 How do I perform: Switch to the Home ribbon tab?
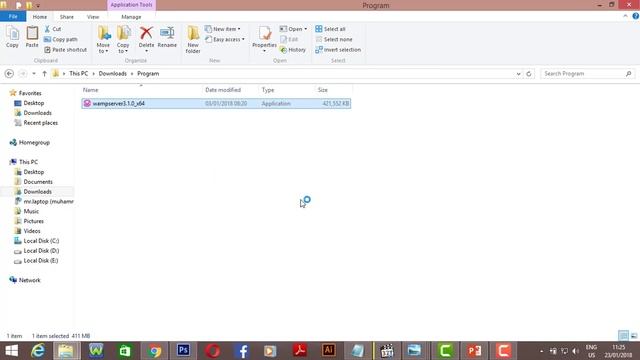tap(40, 17)
